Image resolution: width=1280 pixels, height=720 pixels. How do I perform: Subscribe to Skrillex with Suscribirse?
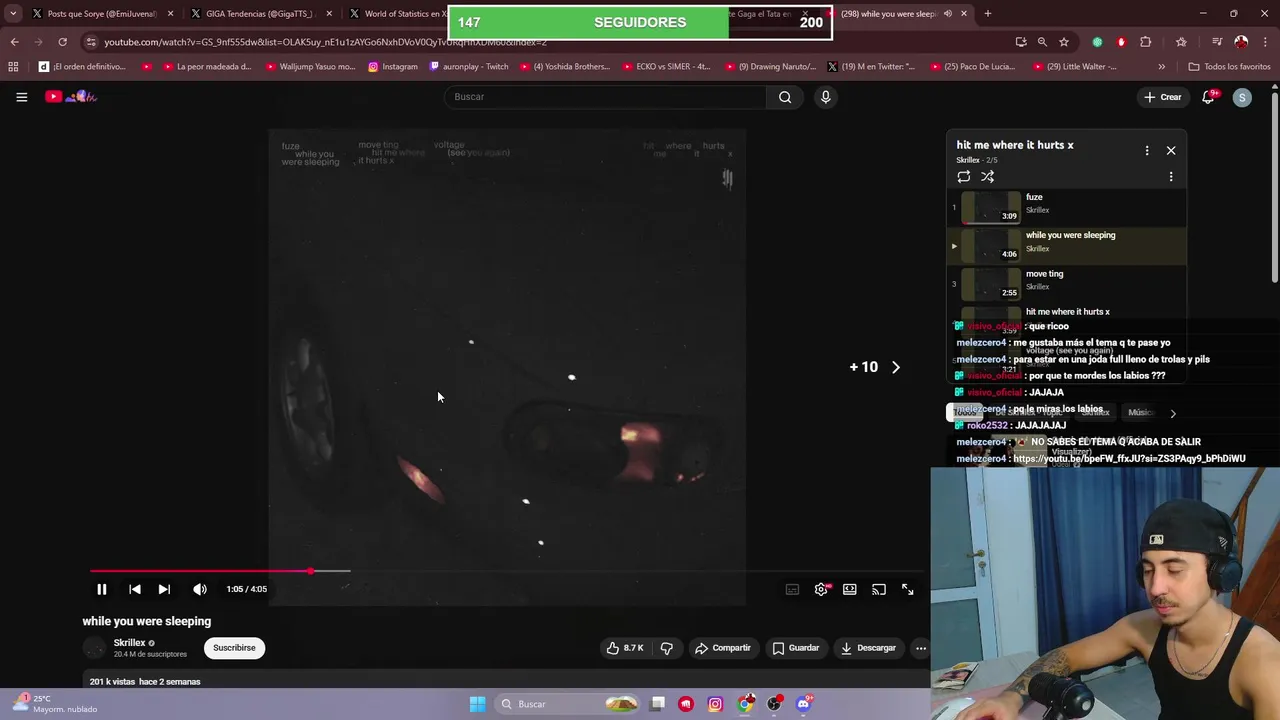[x=234, y=648]
